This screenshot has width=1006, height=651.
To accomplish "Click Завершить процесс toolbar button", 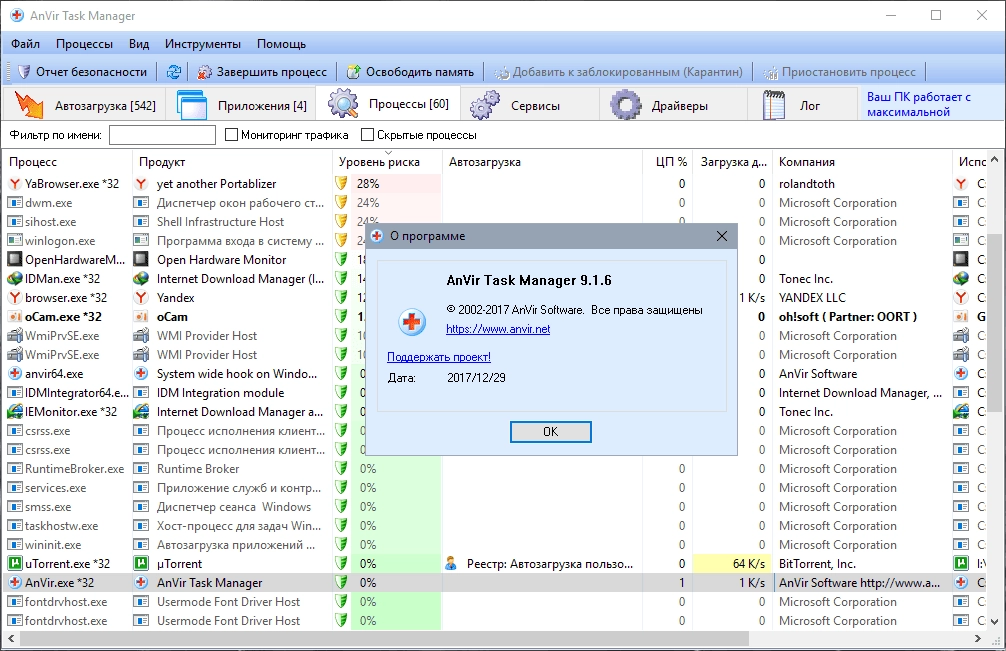I will [x=262, y=72].
